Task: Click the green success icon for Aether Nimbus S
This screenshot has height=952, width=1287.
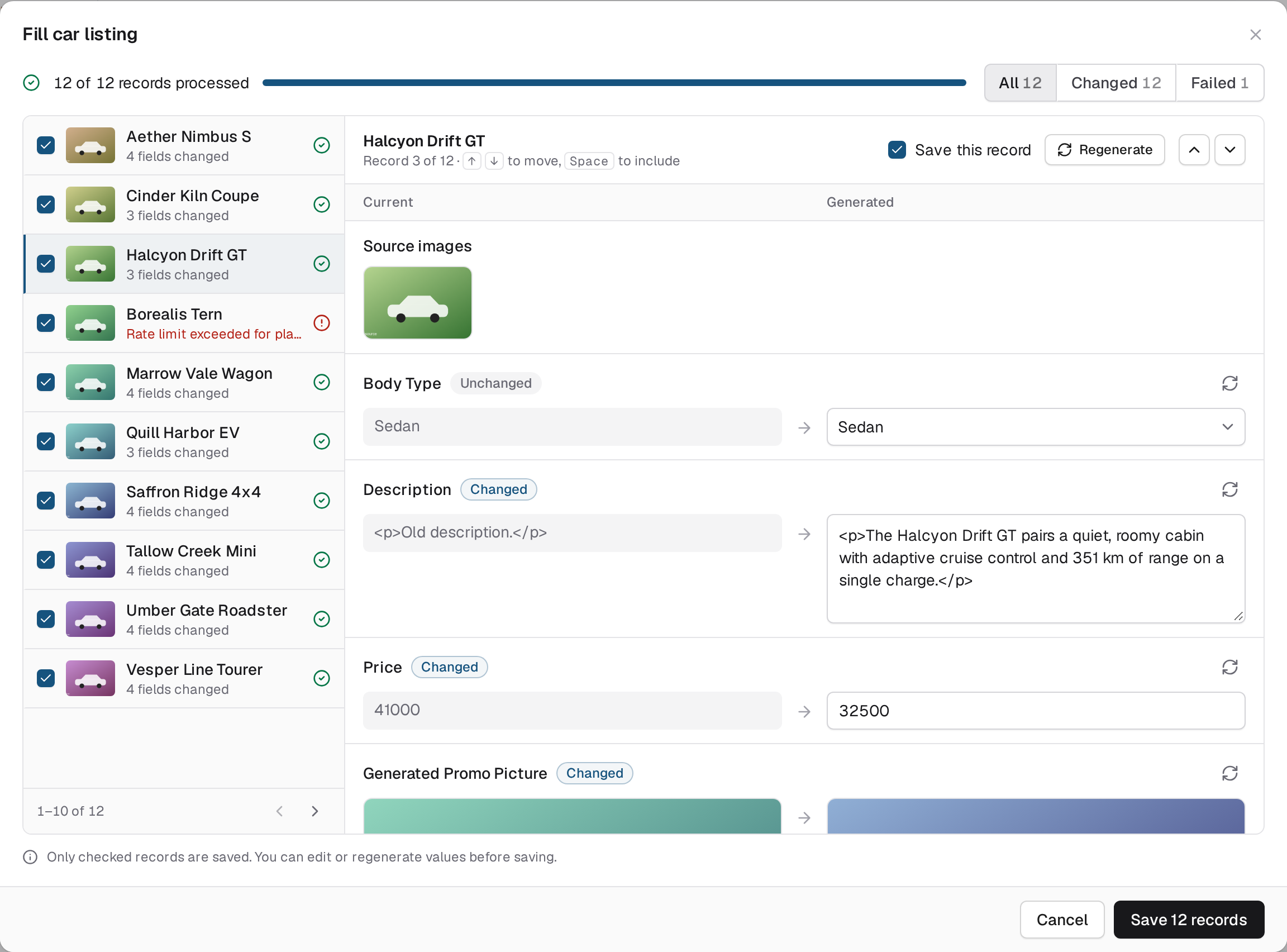Action: 321,145
